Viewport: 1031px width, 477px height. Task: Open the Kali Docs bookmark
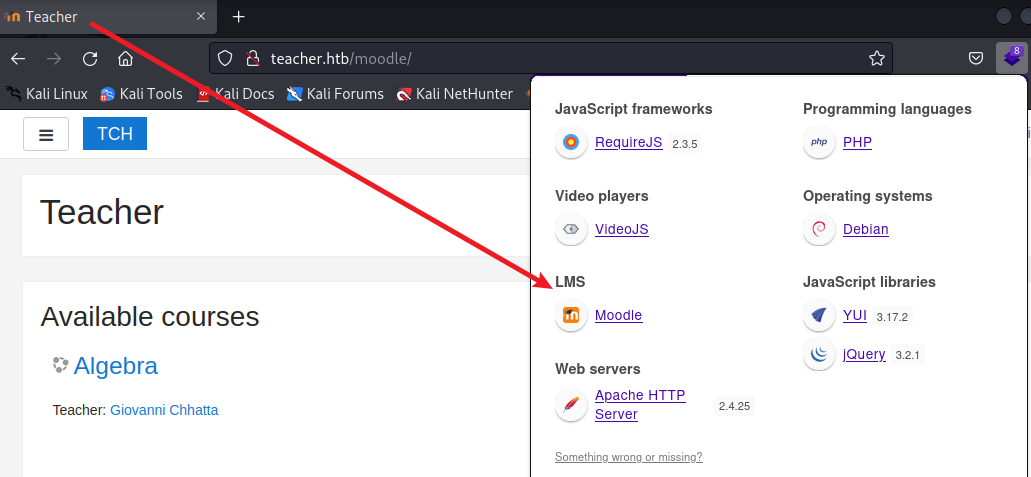tap(235, 94)
